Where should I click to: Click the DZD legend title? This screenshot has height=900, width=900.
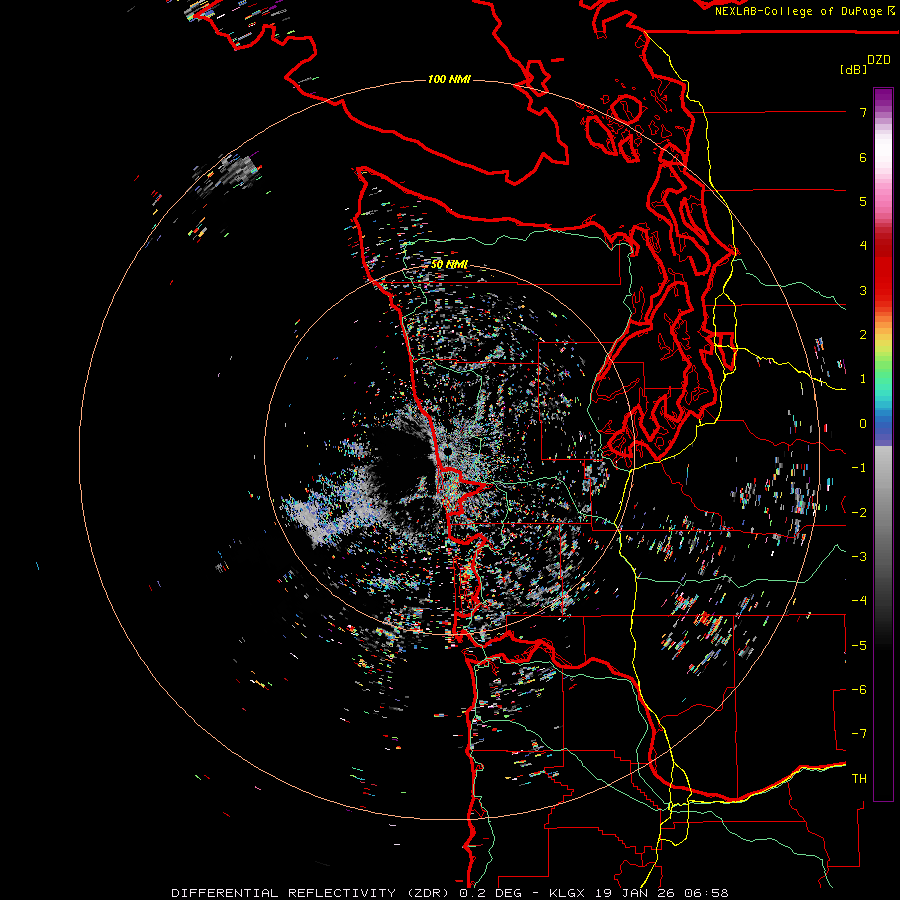pos(879,60)
